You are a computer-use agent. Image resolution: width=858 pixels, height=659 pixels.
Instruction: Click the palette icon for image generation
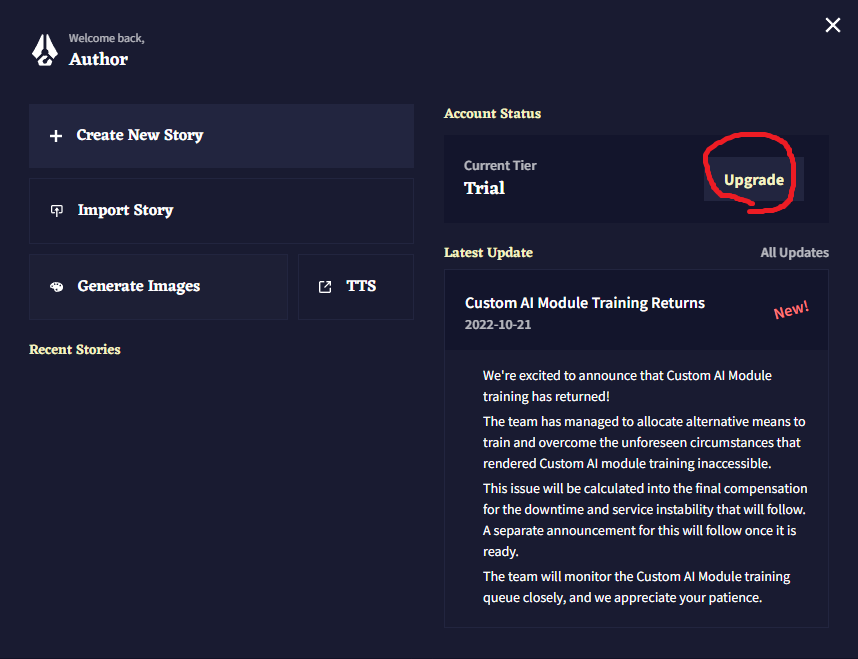click(56, 287)
